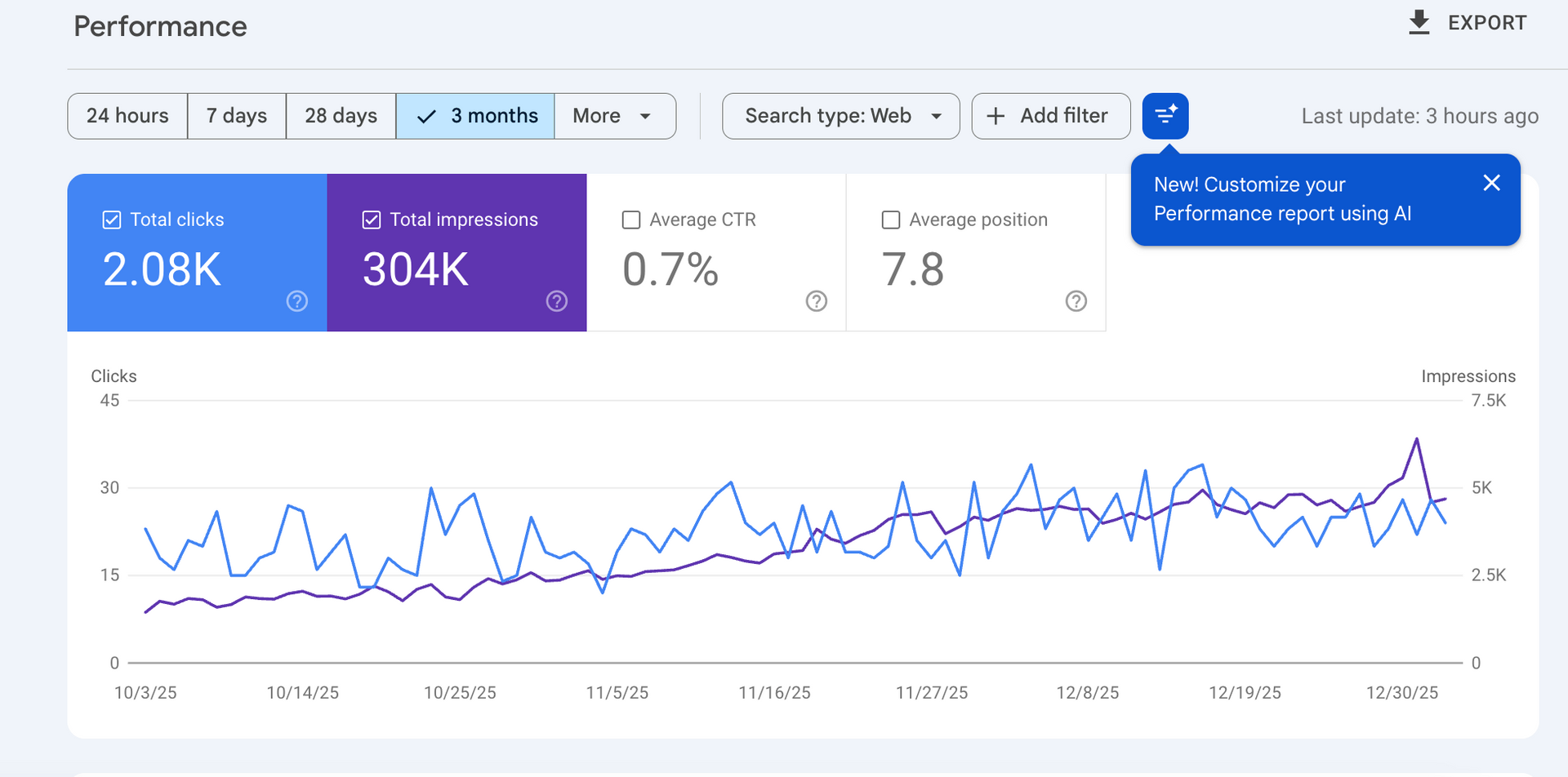The width and height of the screenshot is (1568, 777).
Task: Select the 3 months date range
Action: point(475,116)
